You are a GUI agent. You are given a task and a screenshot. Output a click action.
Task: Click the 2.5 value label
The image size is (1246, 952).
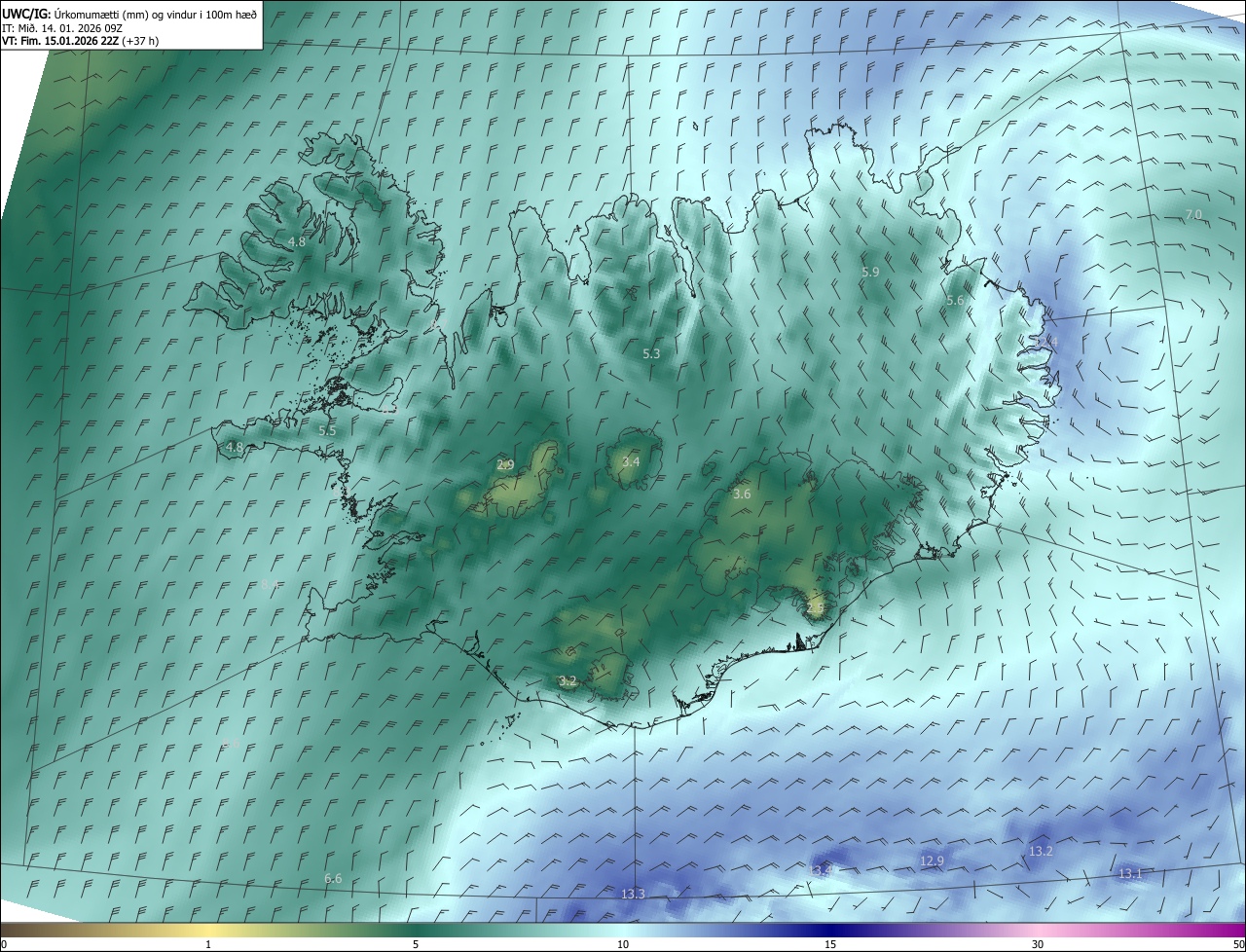click(816, 607)
